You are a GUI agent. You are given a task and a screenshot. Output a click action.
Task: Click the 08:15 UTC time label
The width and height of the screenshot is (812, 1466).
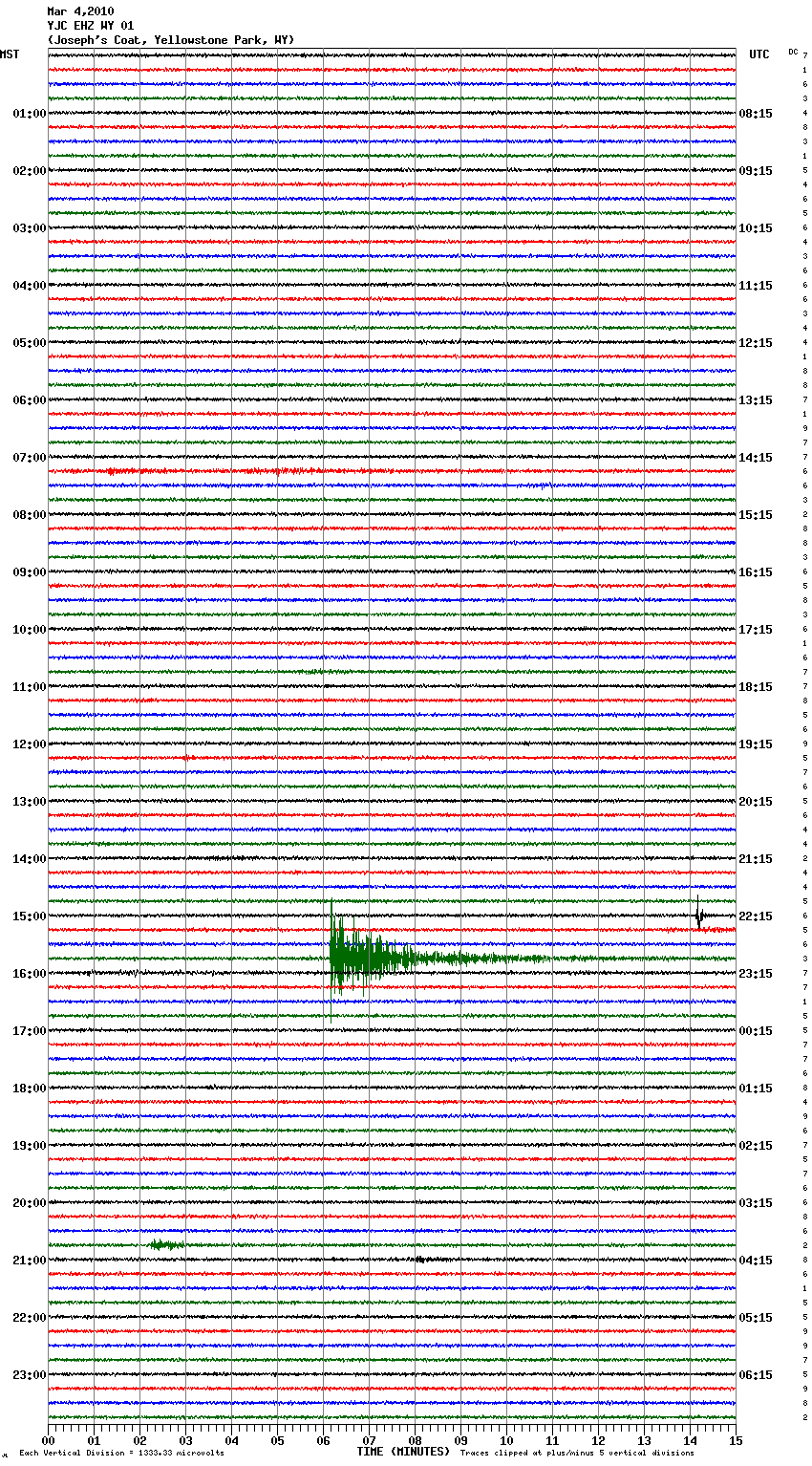pos(756,114)
